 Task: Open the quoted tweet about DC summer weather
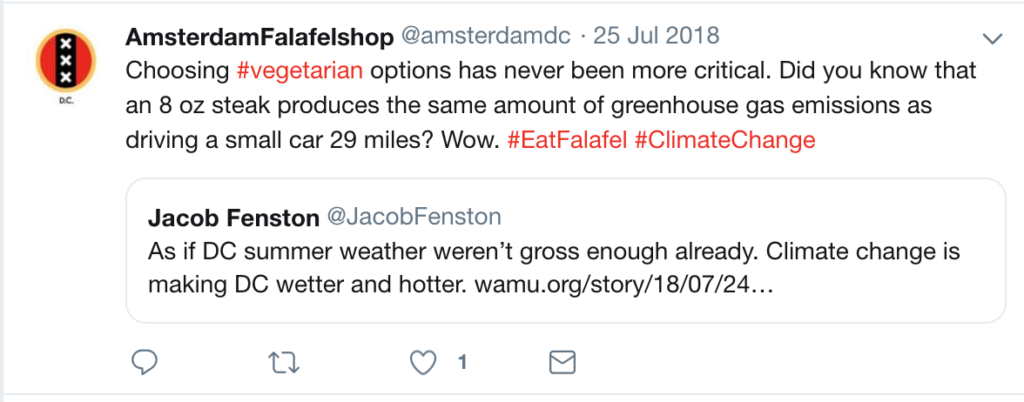point(566,251)
